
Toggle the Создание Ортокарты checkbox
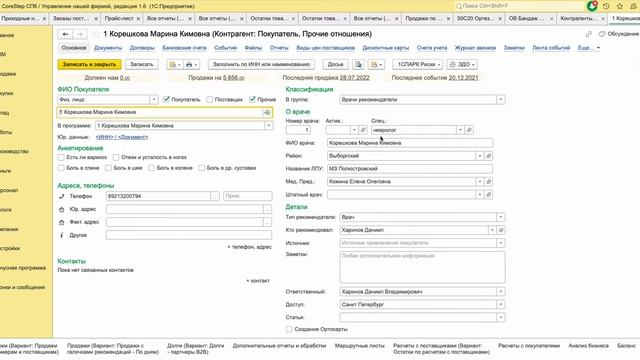point(289,329)
